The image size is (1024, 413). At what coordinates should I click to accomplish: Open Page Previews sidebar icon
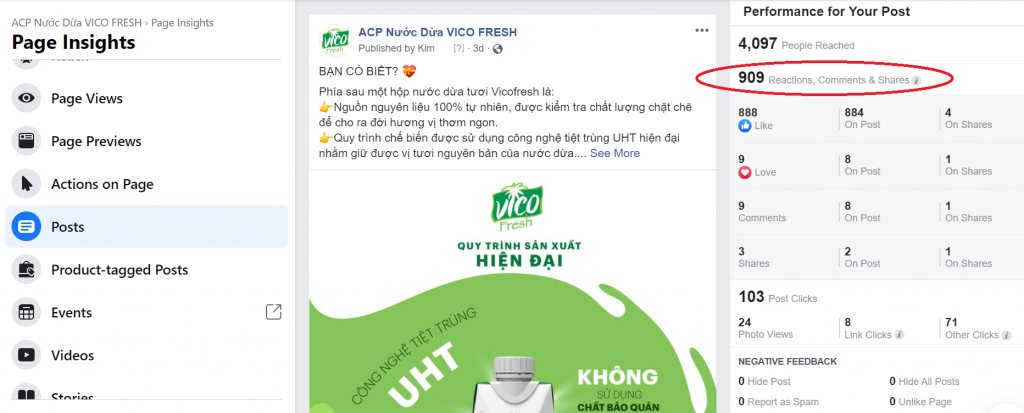click(x=26, y=141)
